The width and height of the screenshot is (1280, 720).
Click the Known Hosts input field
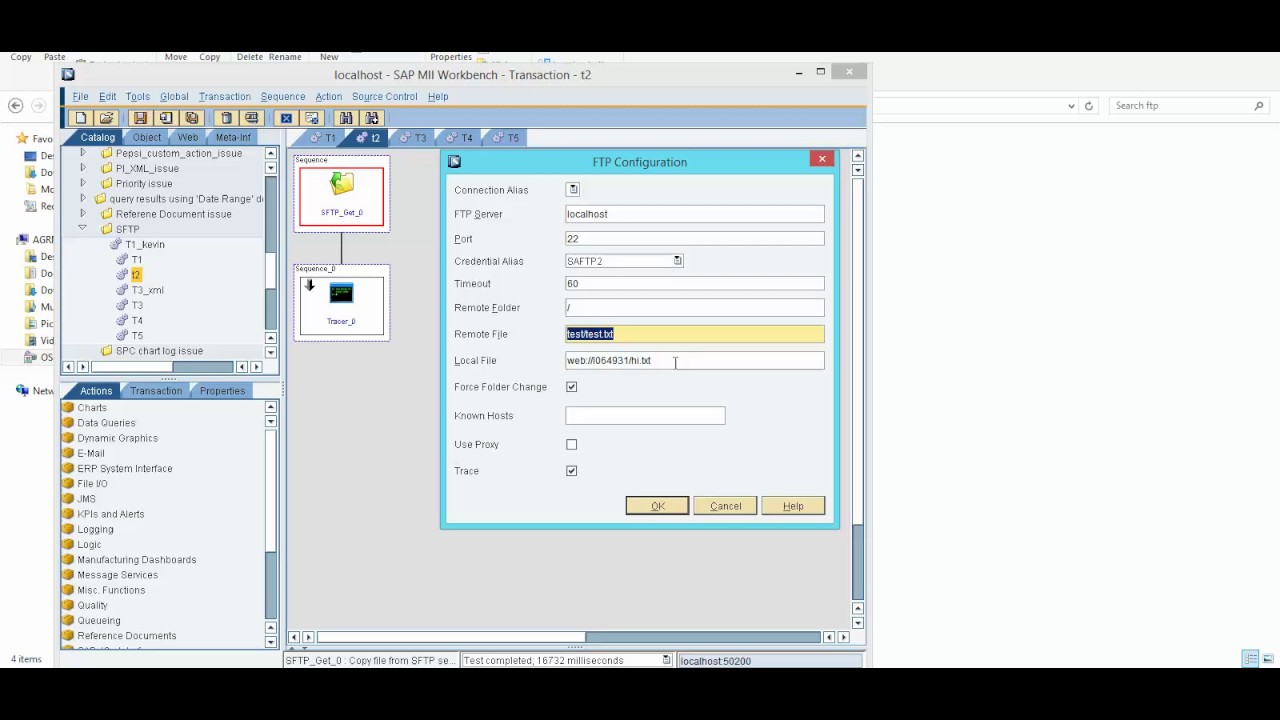pyautogui.click(x=645, y=415)
